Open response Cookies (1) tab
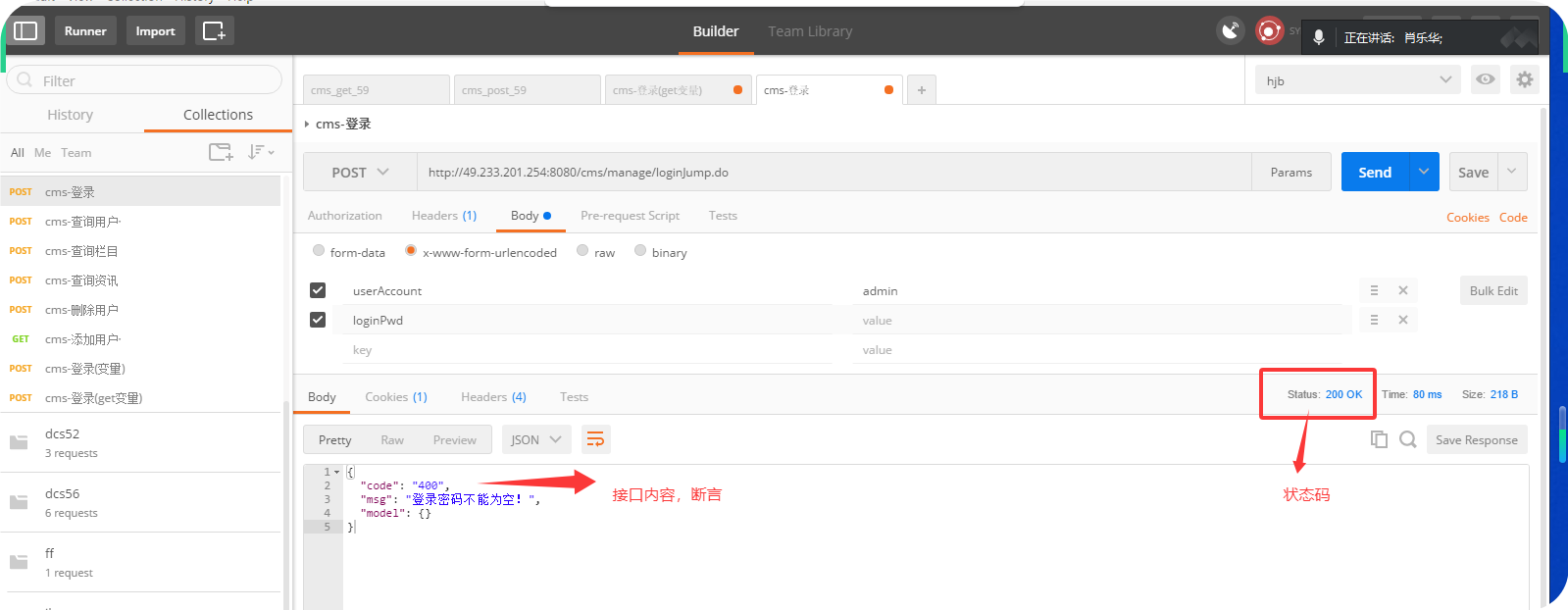The image size is (1568, 610). coord(396,397)
